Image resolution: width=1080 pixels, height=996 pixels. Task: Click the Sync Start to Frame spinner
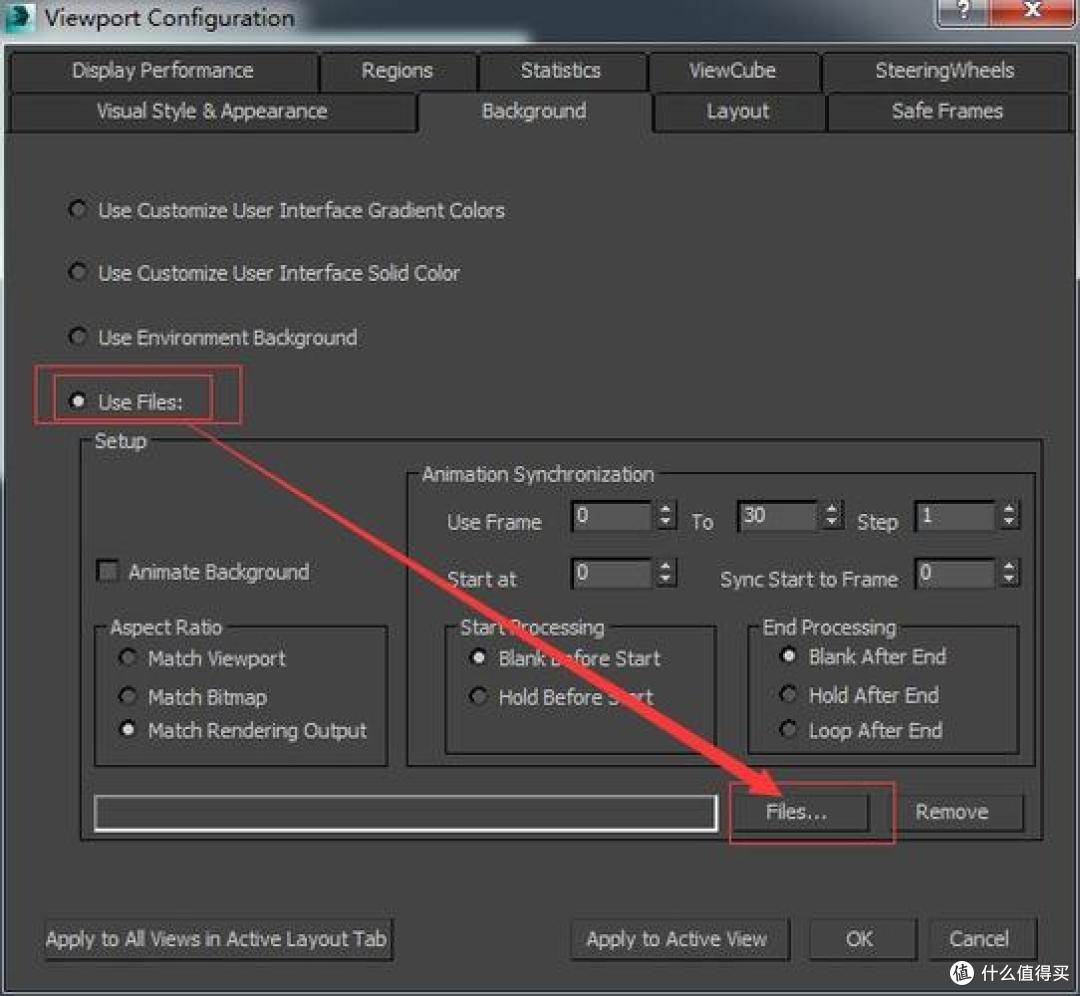pos(1009,573)
